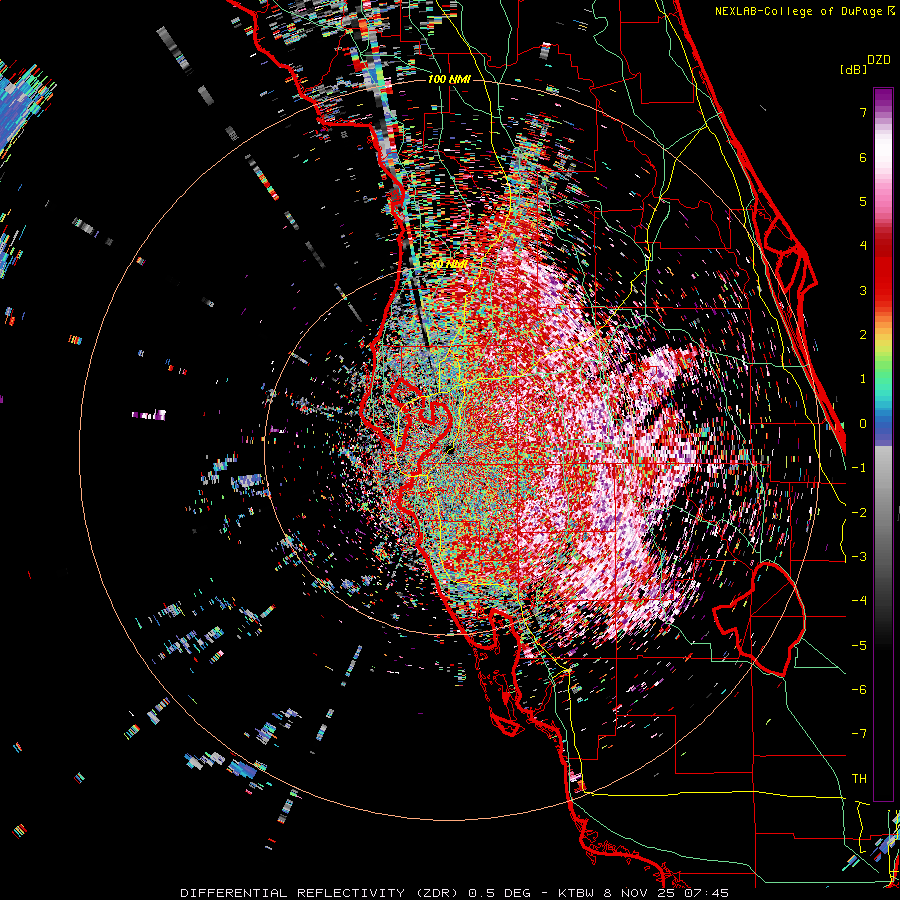Click the [dB] units label
Image resolution: width=900 pixels, height=900 pixels.
point(853,69)
